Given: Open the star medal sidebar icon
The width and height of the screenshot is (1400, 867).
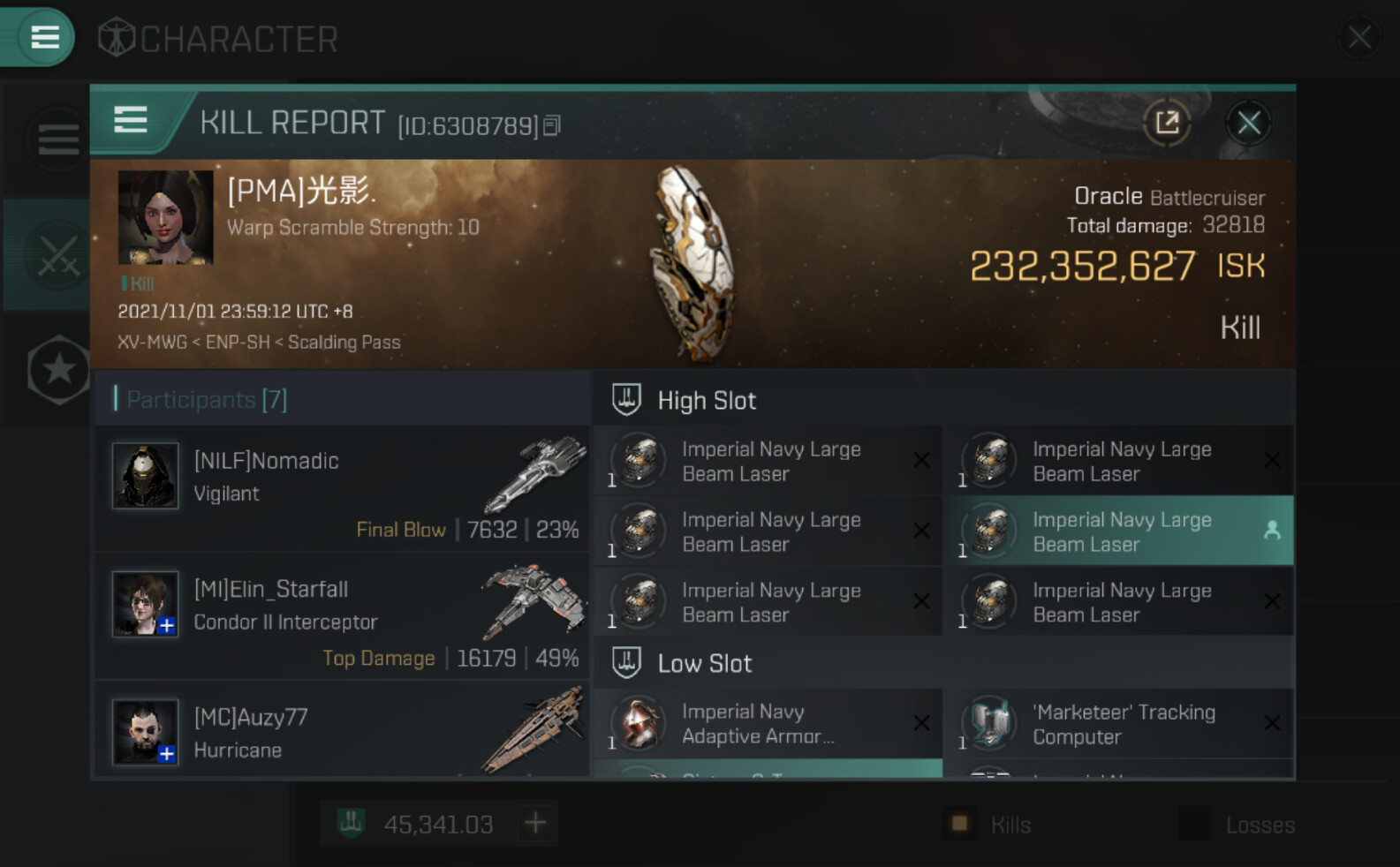Looking at the screenshot, I should point(58,369).
